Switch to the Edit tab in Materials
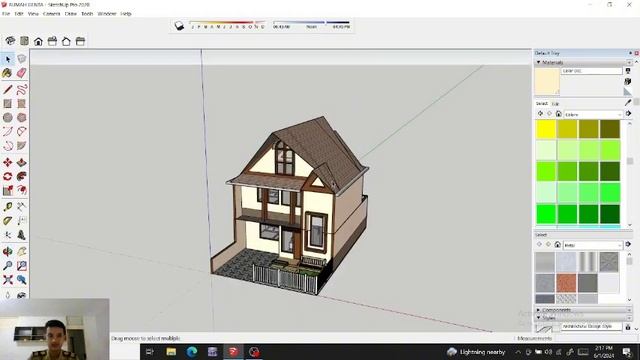This screenshot has height=360, width=640. pyautogui.click(x=555, y=104)
